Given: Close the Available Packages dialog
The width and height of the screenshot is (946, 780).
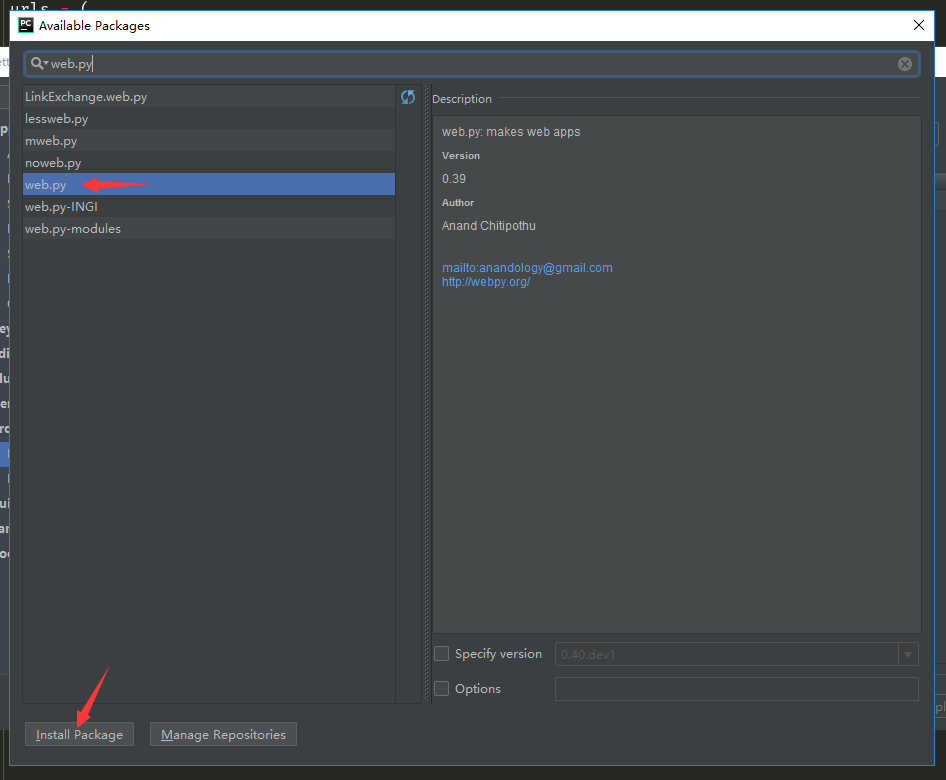Looking at the screenshot, I should tap(918, 25).
